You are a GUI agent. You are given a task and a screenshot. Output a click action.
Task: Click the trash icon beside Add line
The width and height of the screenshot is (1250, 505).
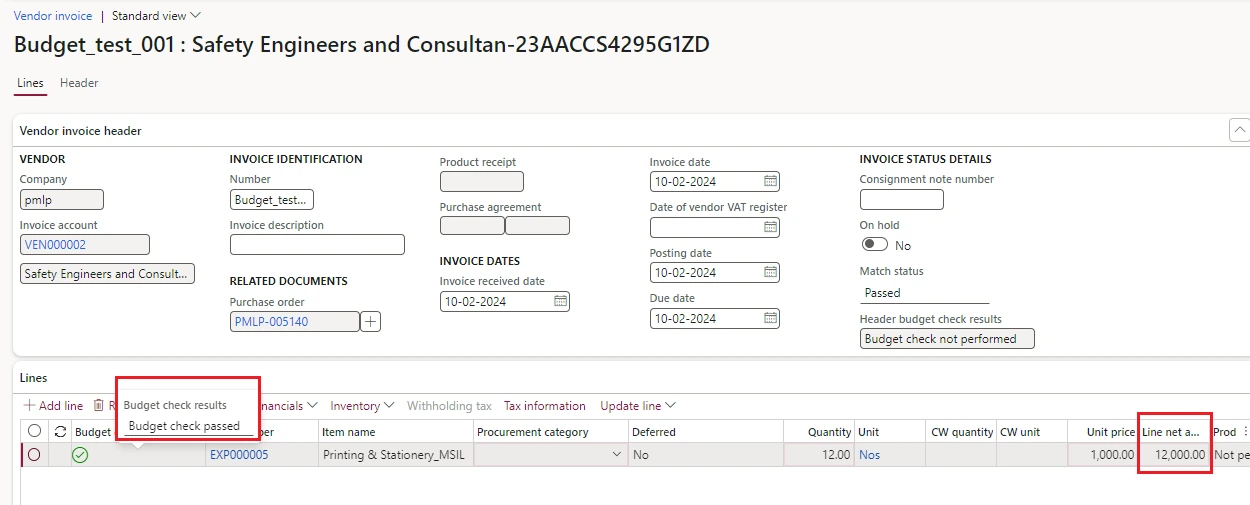click(x=99, y=405)
